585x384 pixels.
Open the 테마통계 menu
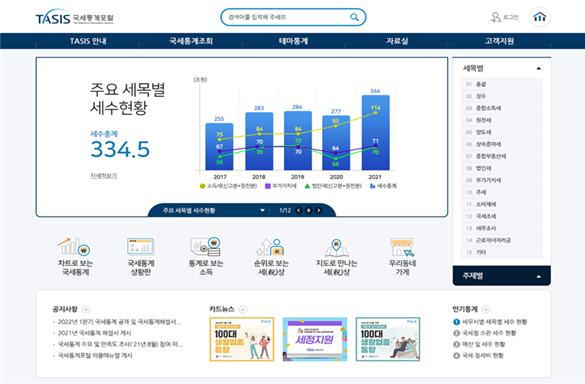tap(293, 41)
